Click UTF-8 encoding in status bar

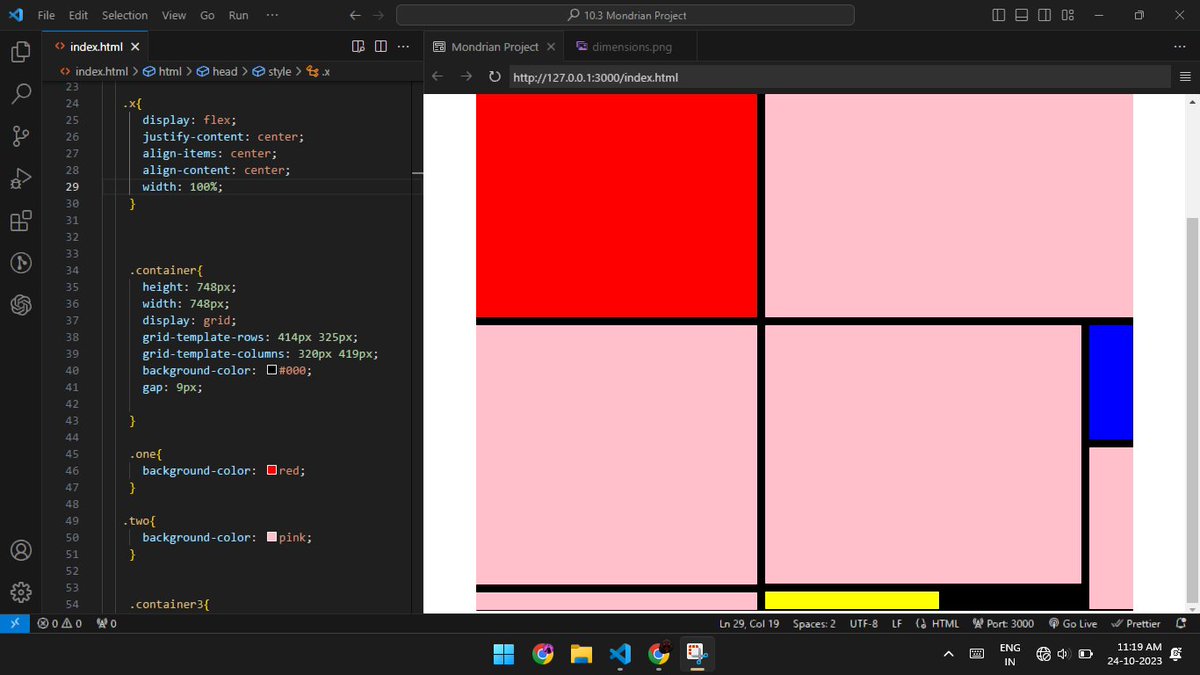[x=864, y=623]
